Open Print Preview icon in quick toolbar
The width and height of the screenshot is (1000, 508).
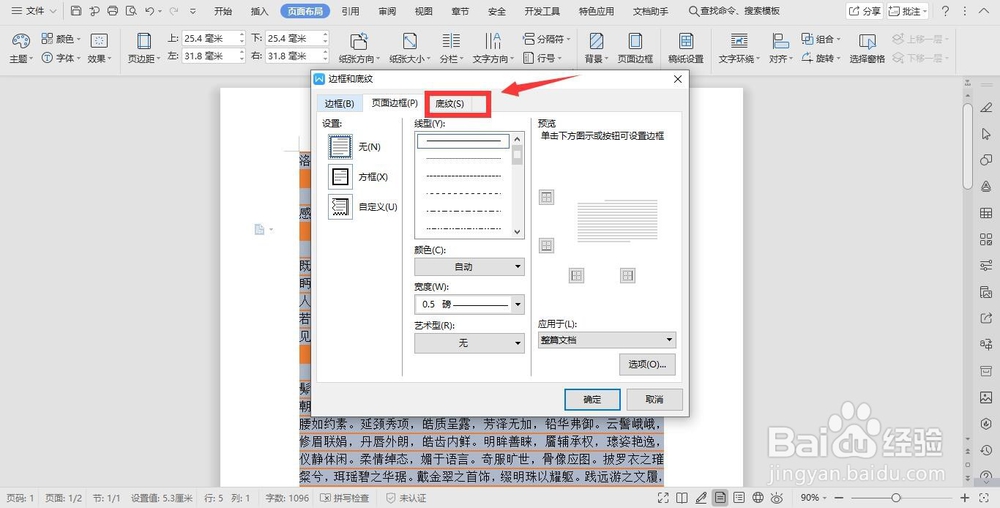131,11
